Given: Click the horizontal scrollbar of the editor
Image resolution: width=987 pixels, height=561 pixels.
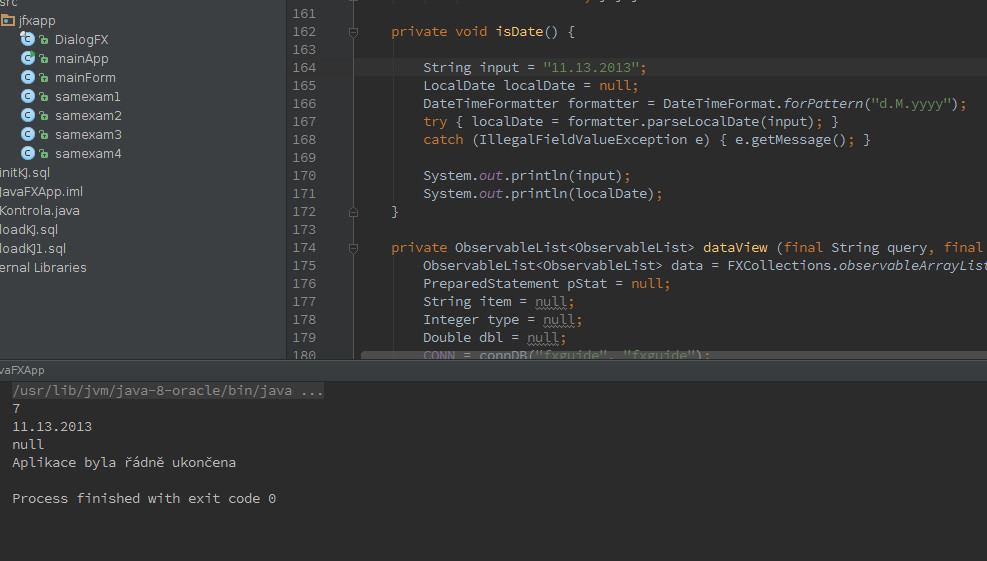Looking at the screenshot, I should (x=674, y=355).
